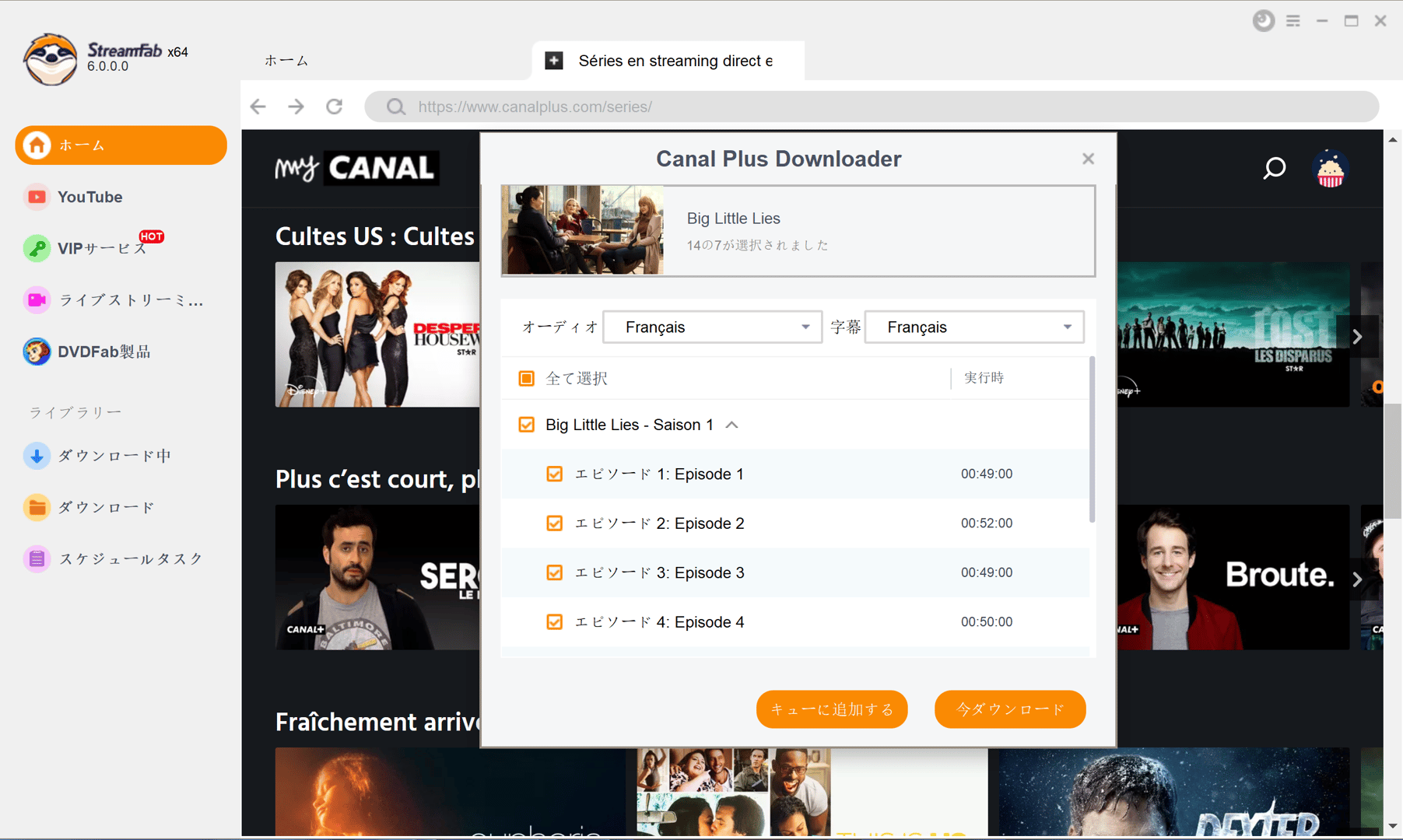Click the DVDFab products icon
The height and width of the screenshot is (840, 1403).
point(37,352)
